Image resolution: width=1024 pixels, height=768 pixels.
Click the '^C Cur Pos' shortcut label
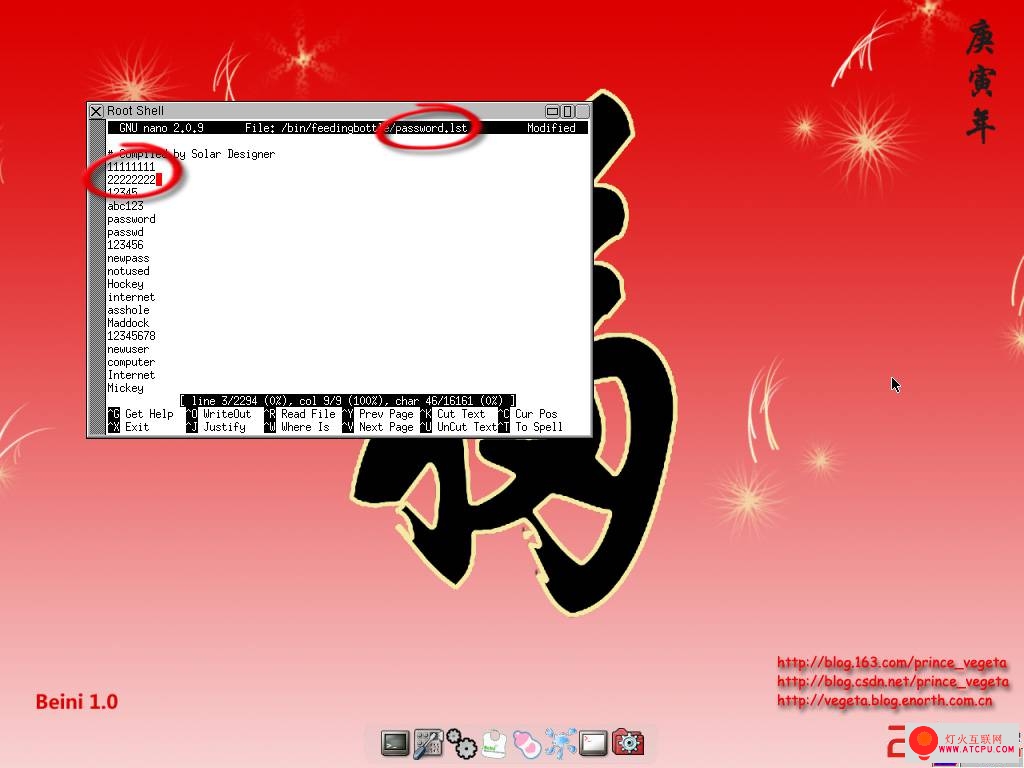[528, 413]
